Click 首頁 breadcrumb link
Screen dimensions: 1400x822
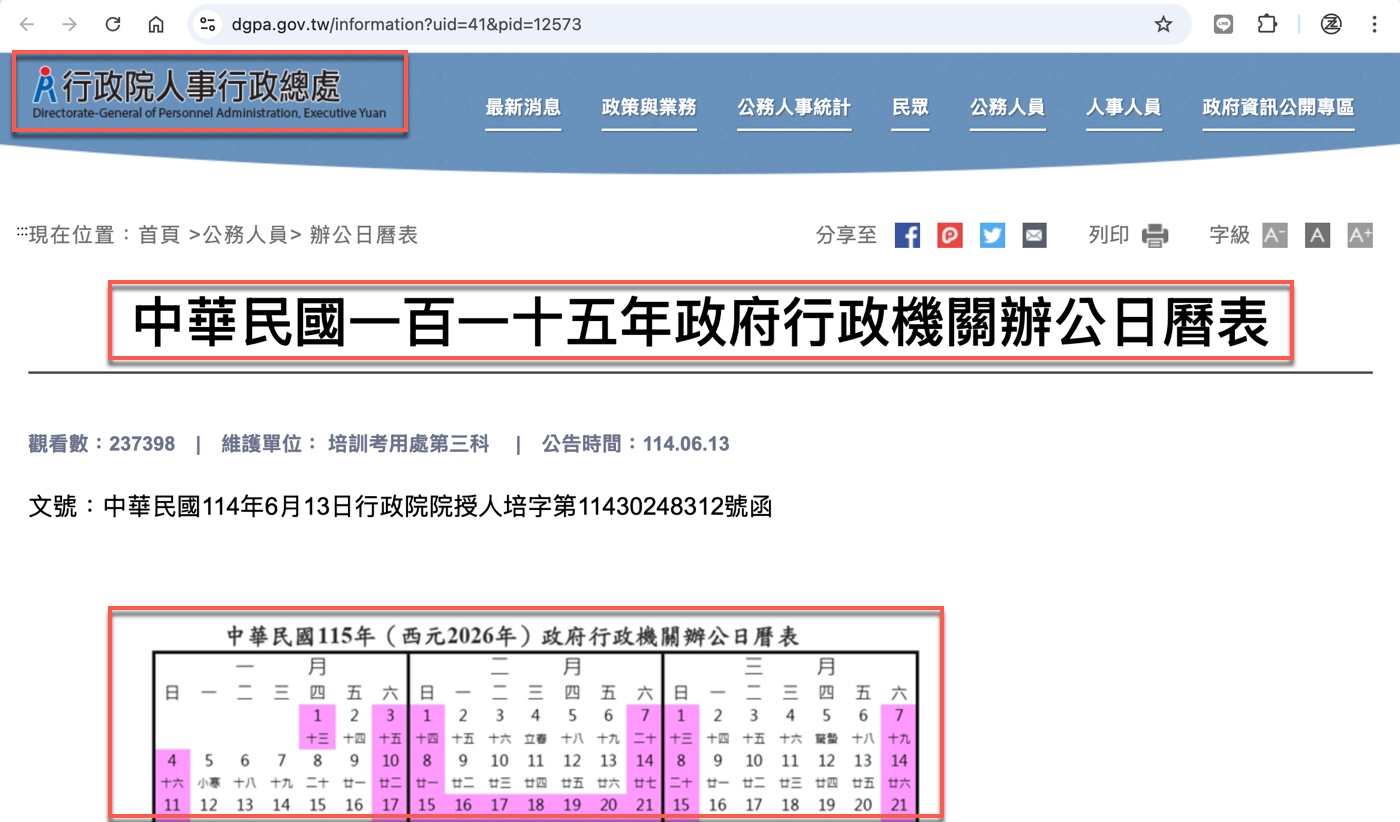[x=159, y=236]
